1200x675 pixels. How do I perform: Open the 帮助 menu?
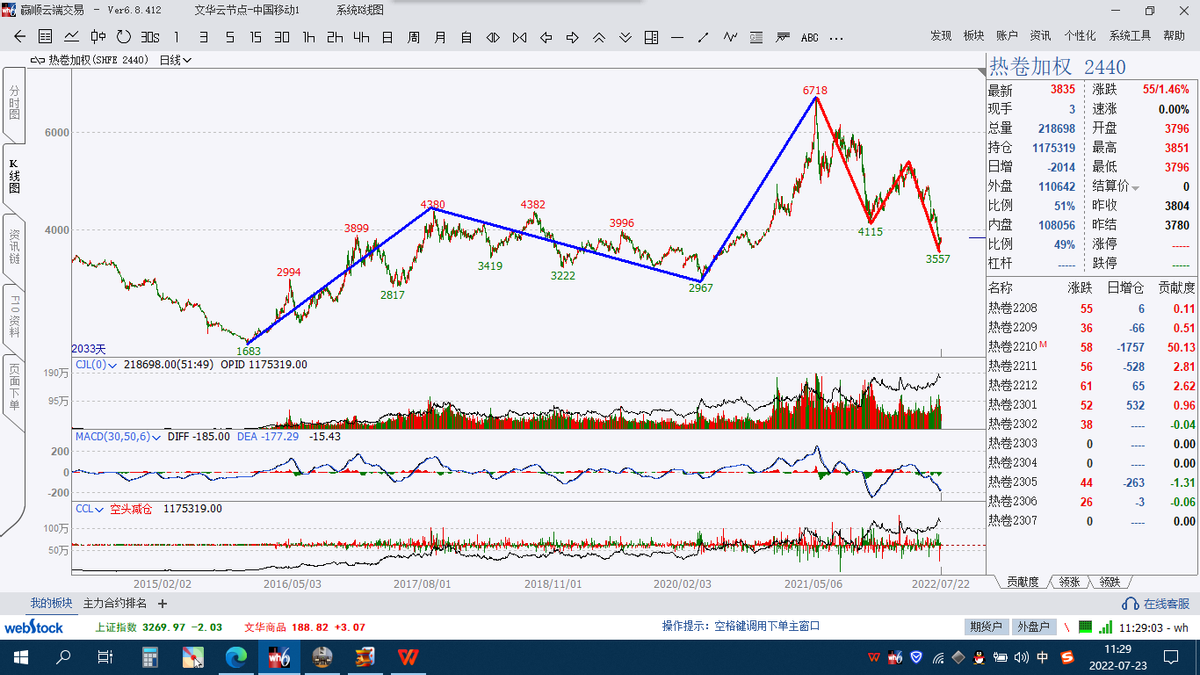(x=1174, y=36)
